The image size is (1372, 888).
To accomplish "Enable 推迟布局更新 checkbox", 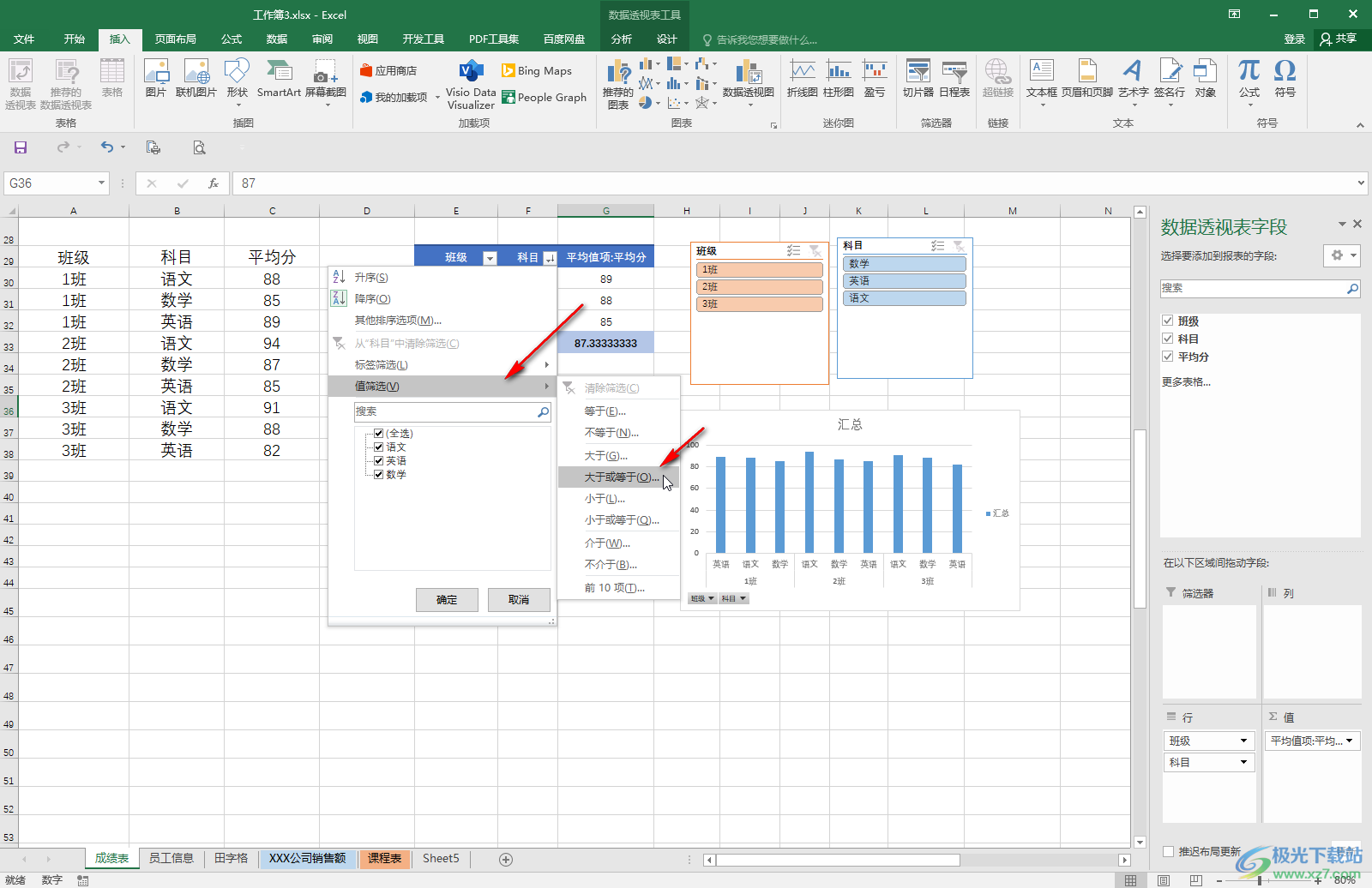I will pyautogui.click(x=1168, y=851).
